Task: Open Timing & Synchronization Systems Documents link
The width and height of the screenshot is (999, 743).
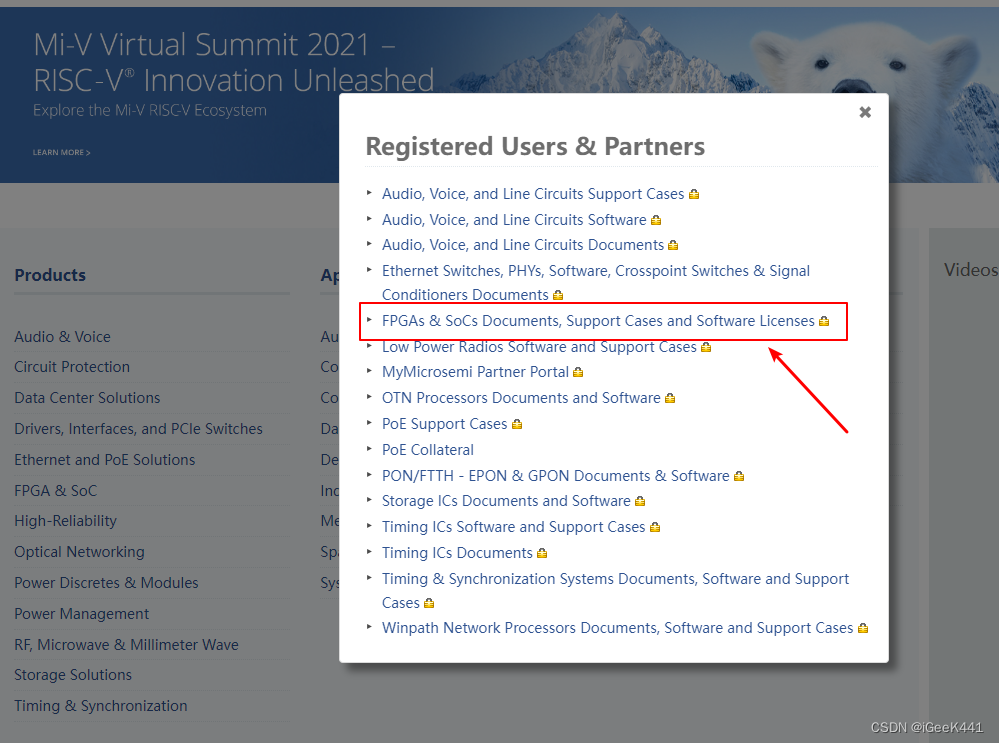Action: click(615, 591)
